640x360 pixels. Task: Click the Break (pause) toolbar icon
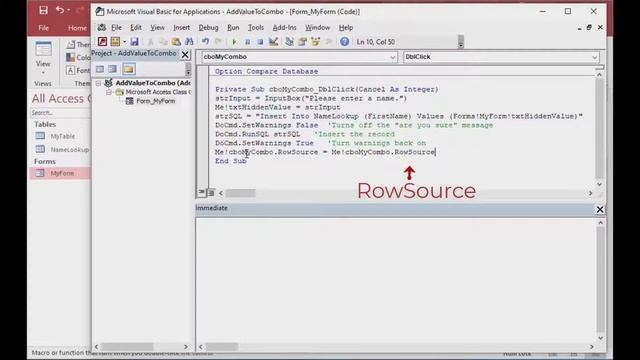point(247,42)
